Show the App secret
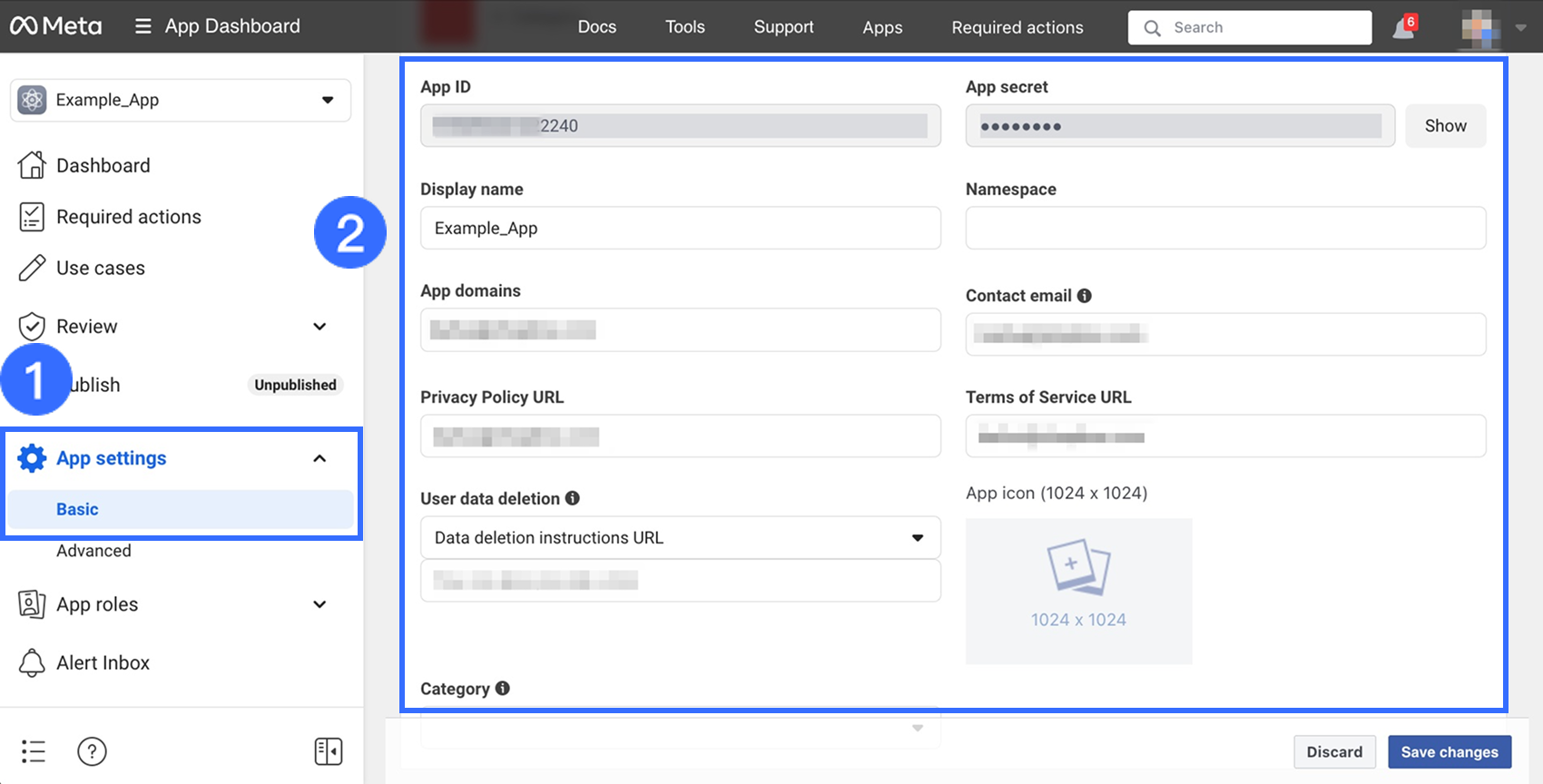The width and height of the screenshot is (1543, 784). pyautogui.click(x=1446, y=126)
